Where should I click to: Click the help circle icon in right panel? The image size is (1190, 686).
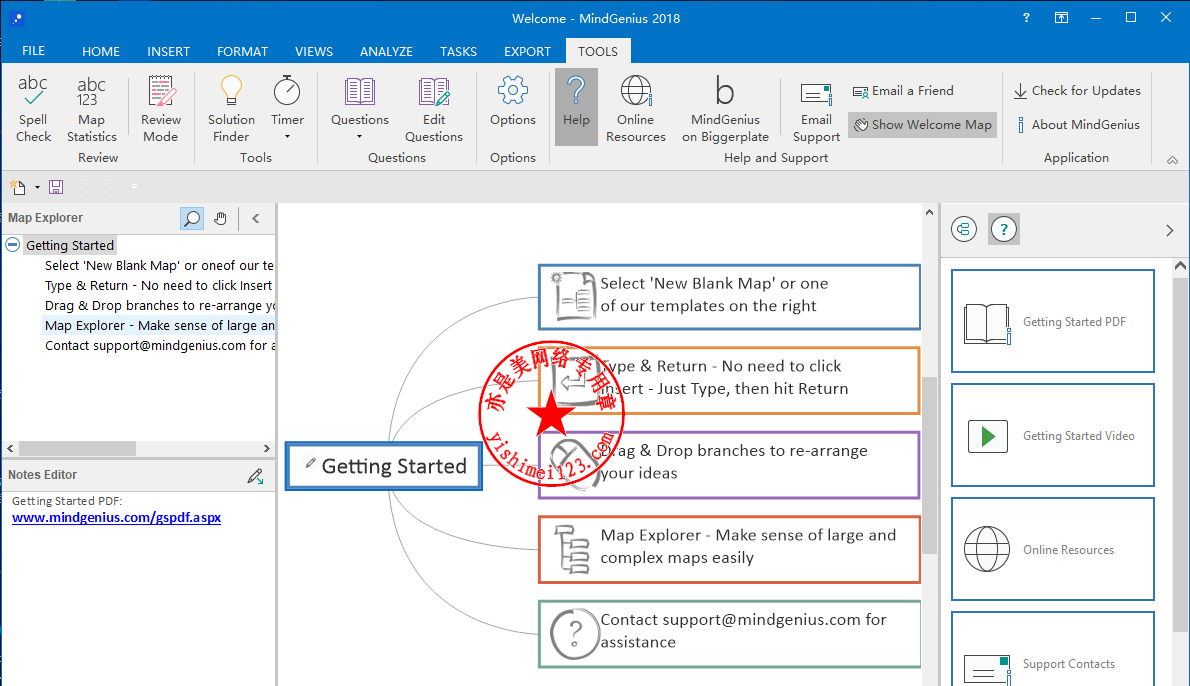pos(1003,229)
